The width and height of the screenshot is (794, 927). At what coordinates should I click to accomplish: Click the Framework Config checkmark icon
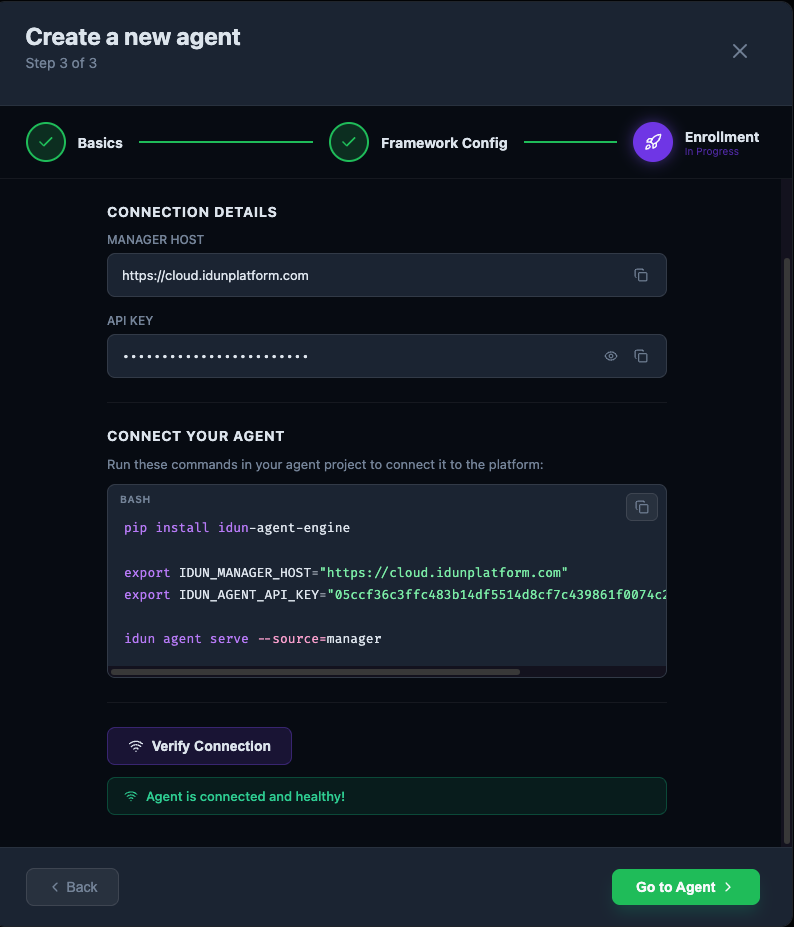pyautogui.click(x=348, y=142)
